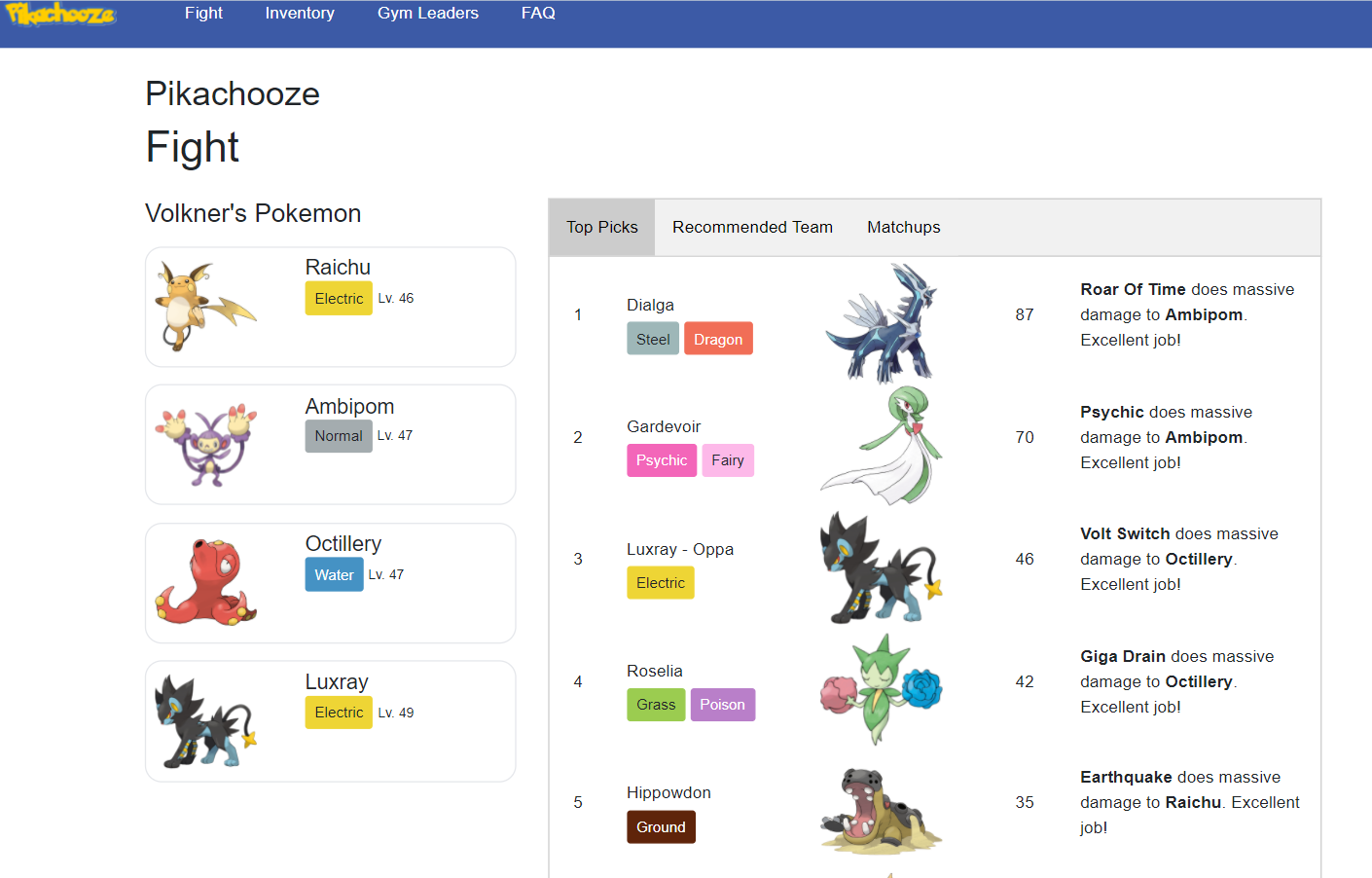Click Roselia's Grass type badge
Viewport: 1372px width, 878px height.
[656, 705]
